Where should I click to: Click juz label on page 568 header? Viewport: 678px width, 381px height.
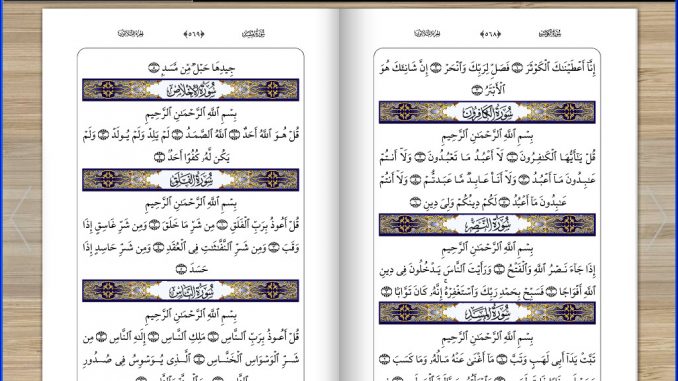[x=427, y=33]
